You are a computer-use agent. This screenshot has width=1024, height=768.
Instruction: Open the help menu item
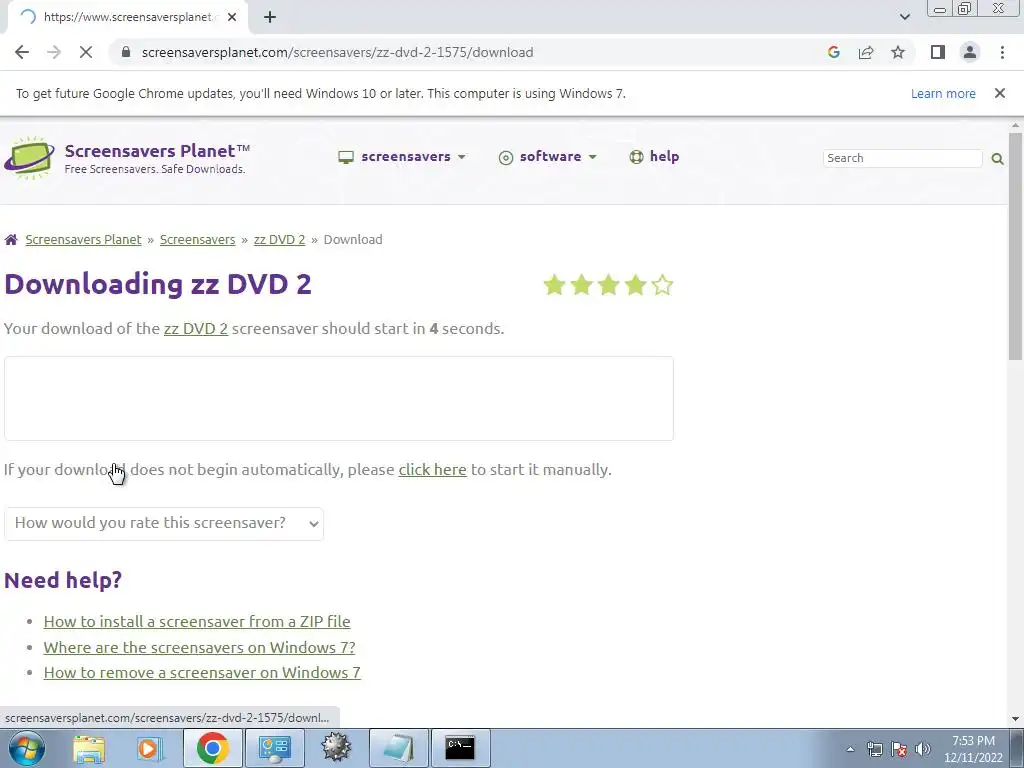(x=654, y=157)
